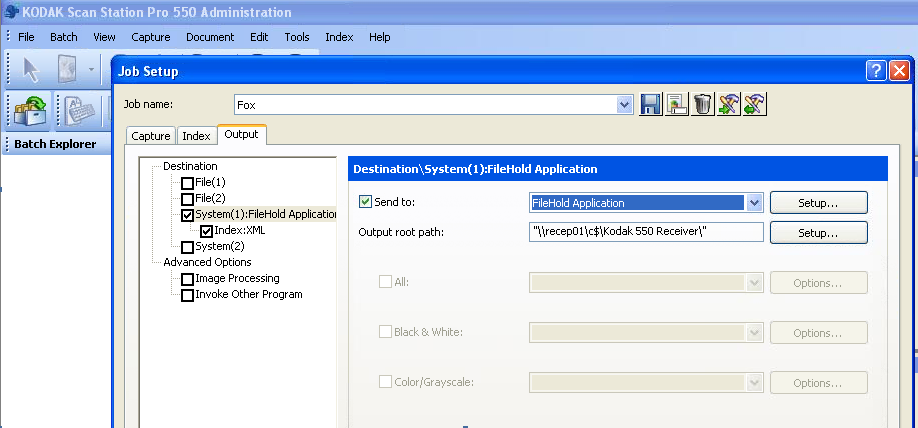Check the Invoke Other Program option
Viewport: 918px width, 428px height.
point(188,295)
